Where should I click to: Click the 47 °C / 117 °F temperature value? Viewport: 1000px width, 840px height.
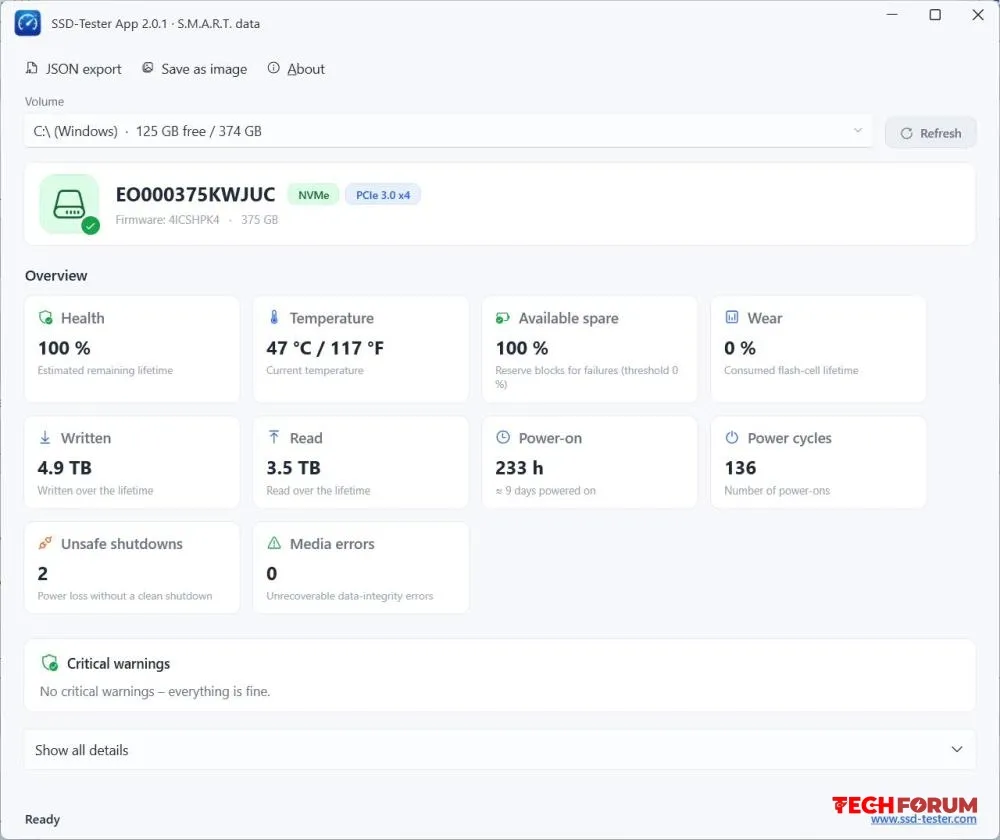pos(325,348)
